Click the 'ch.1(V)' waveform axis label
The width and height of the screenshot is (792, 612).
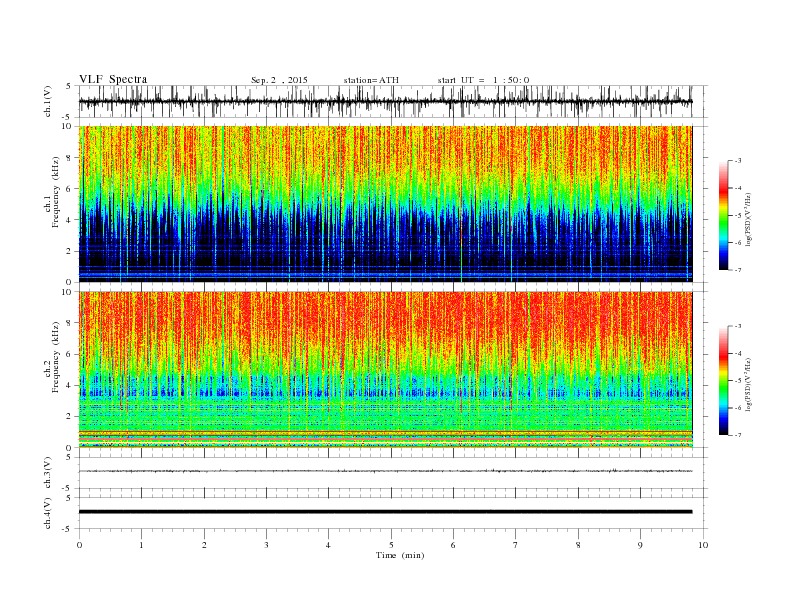(48, 101)
